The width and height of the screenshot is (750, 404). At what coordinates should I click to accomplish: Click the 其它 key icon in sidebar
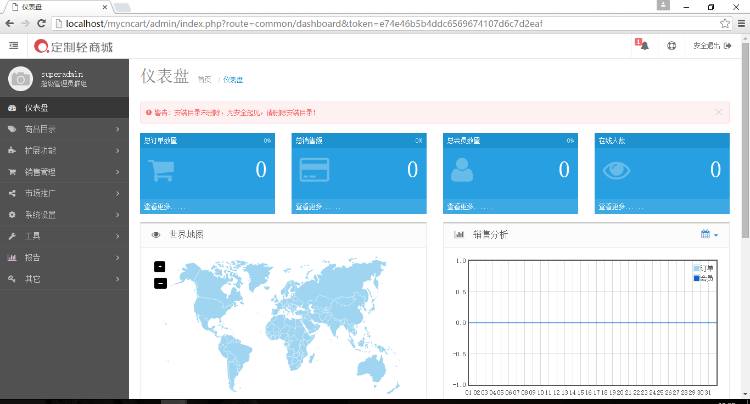12,279
